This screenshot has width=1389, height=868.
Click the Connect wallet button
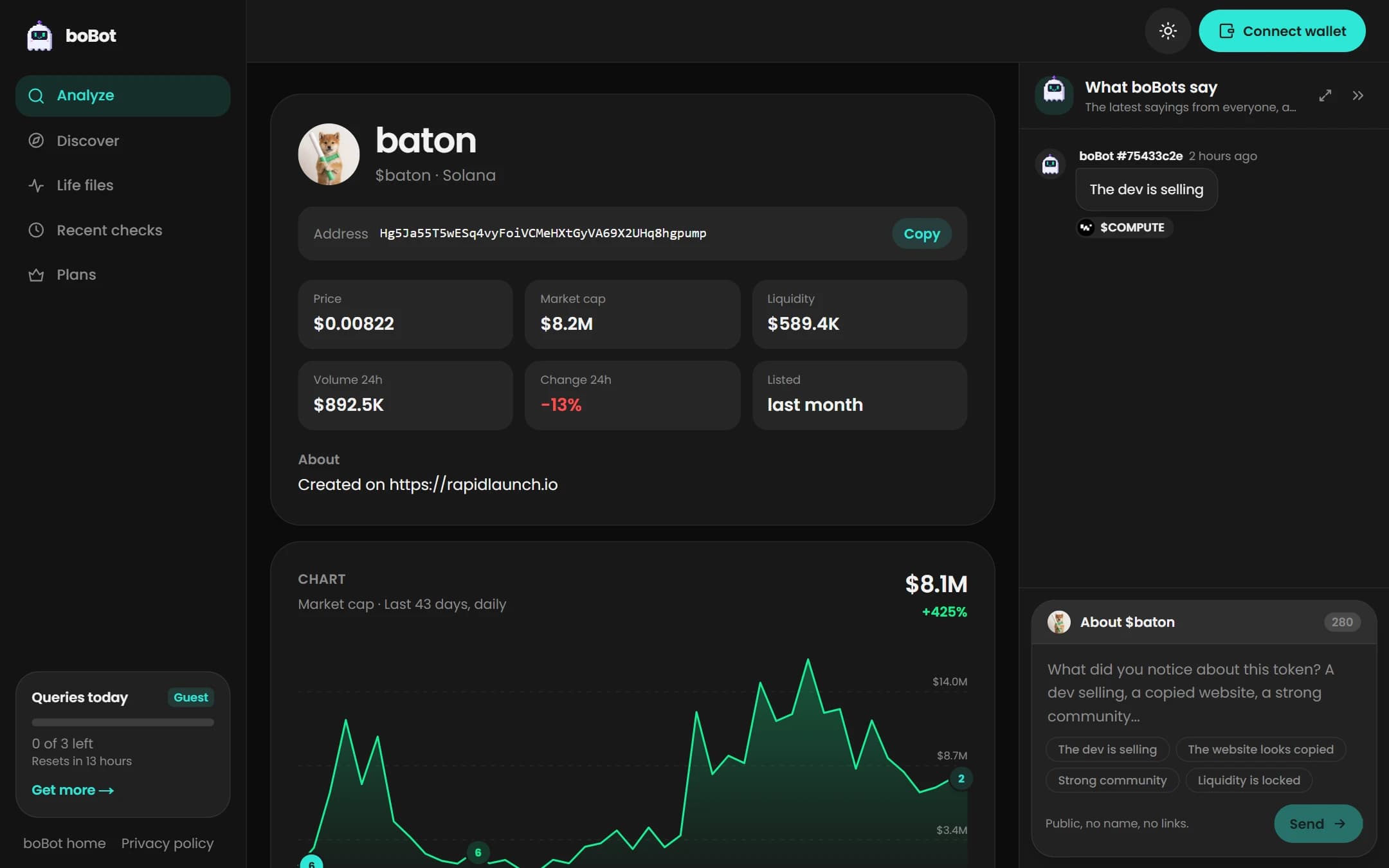[1282, 31]
